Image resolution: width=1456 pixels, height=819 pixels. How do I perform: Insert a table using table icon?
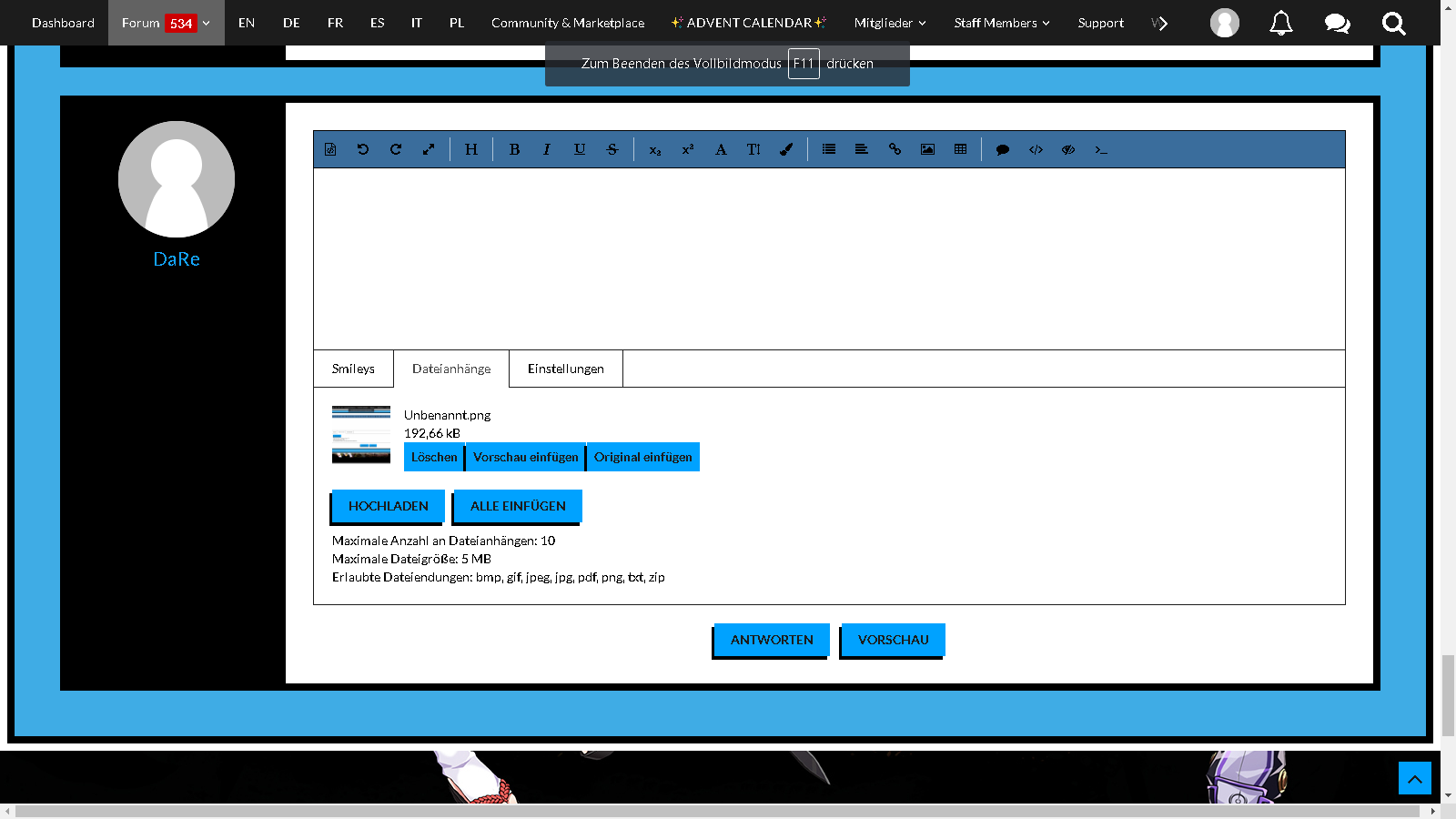pyautogui.click(x=960, y=149)
